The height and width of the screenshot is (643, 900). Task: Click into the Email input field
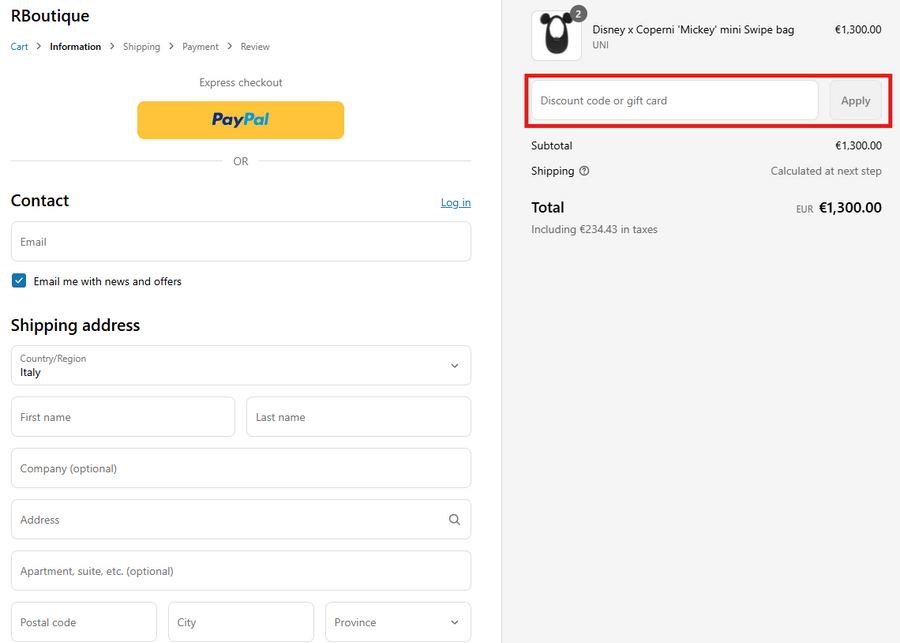coord(240,242)
